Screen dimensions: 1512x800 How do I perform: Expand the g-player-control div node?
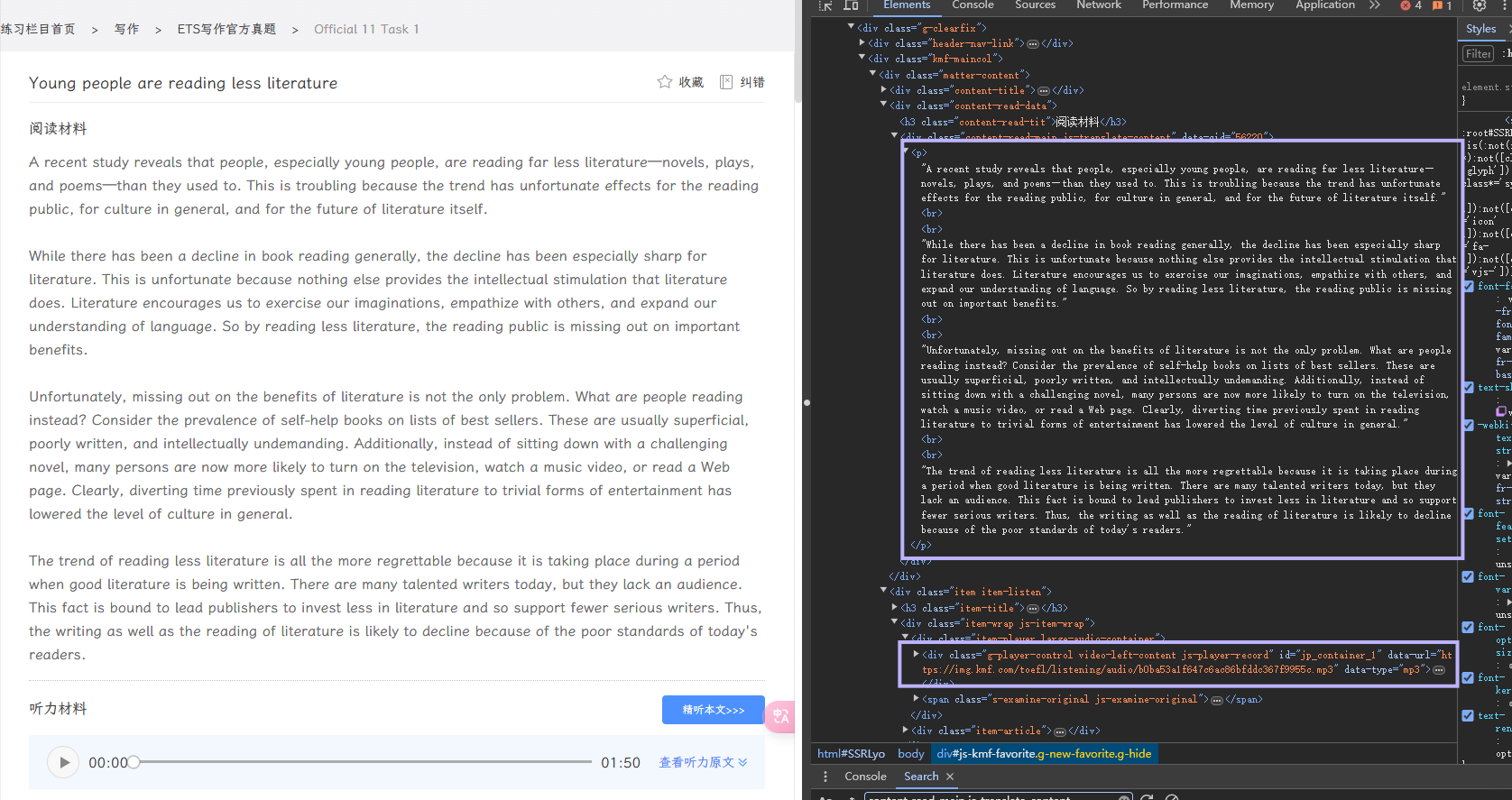tap(916, 654)
